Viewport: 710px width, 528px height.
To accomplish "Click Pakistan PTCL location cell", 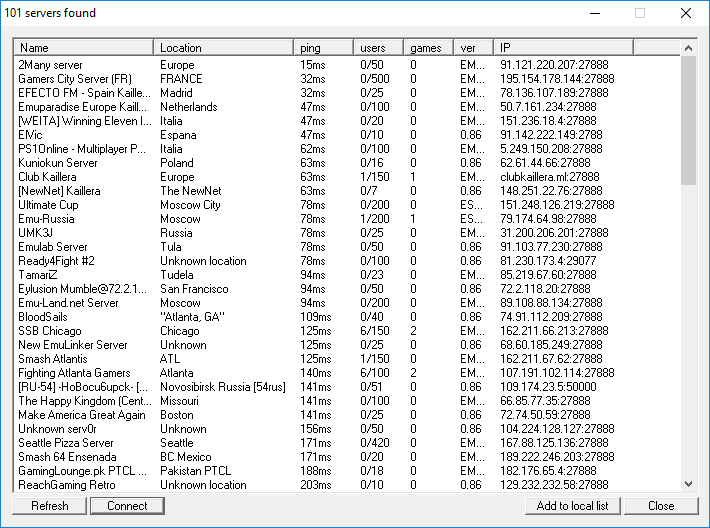I will pos(196,472).
